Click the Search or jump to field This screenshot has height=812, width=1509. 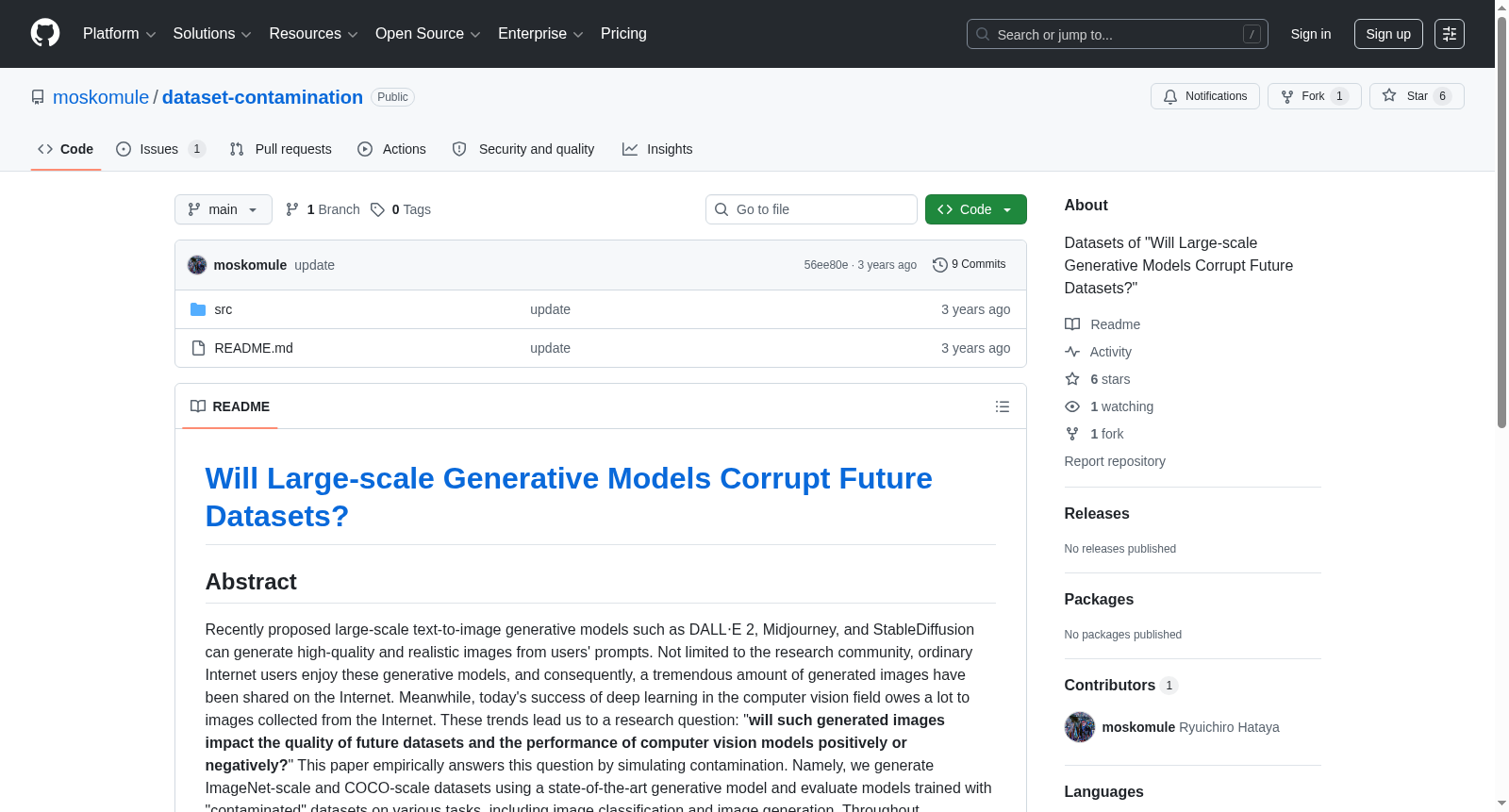[x=1118, y=34]
